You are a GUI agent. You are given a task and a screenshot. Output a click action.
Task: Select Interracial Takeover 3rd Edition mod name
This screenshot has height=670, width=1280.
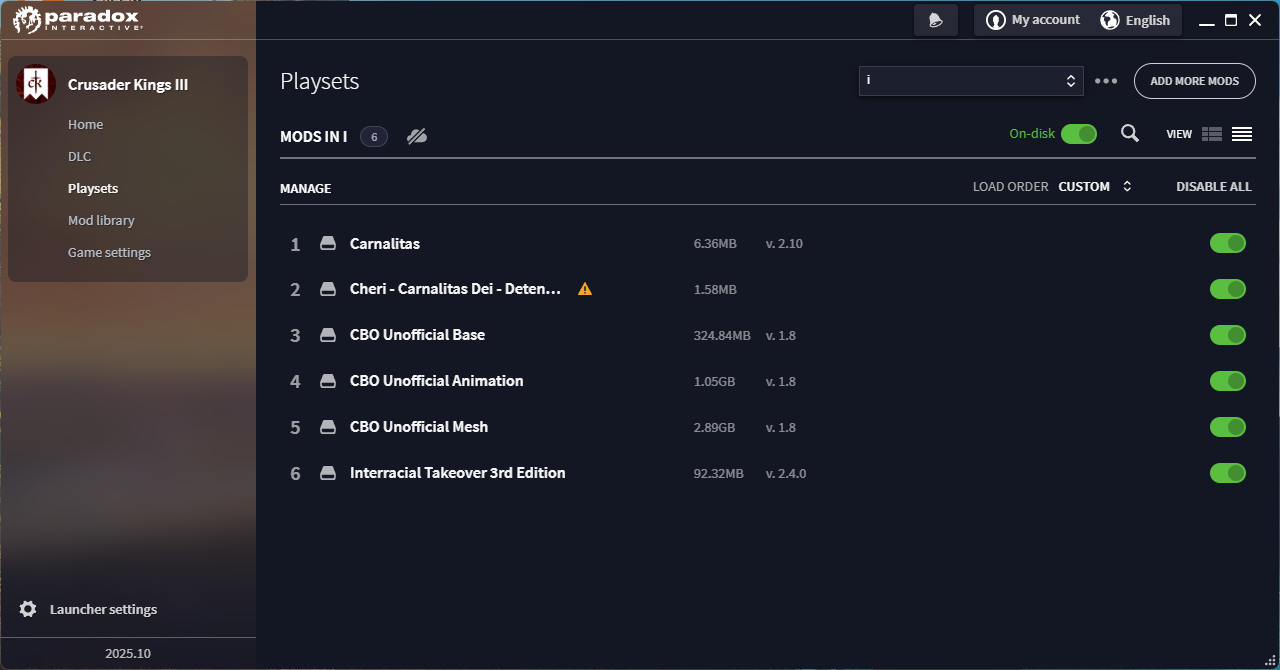458,473
